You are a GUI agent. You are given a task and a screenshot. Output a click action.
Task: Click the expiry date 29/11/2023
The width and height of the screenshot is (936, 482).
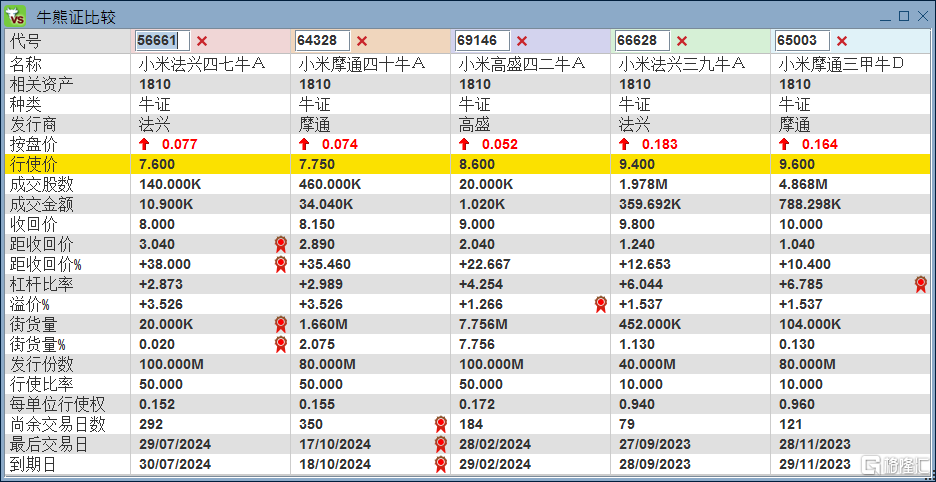(814, 465)
